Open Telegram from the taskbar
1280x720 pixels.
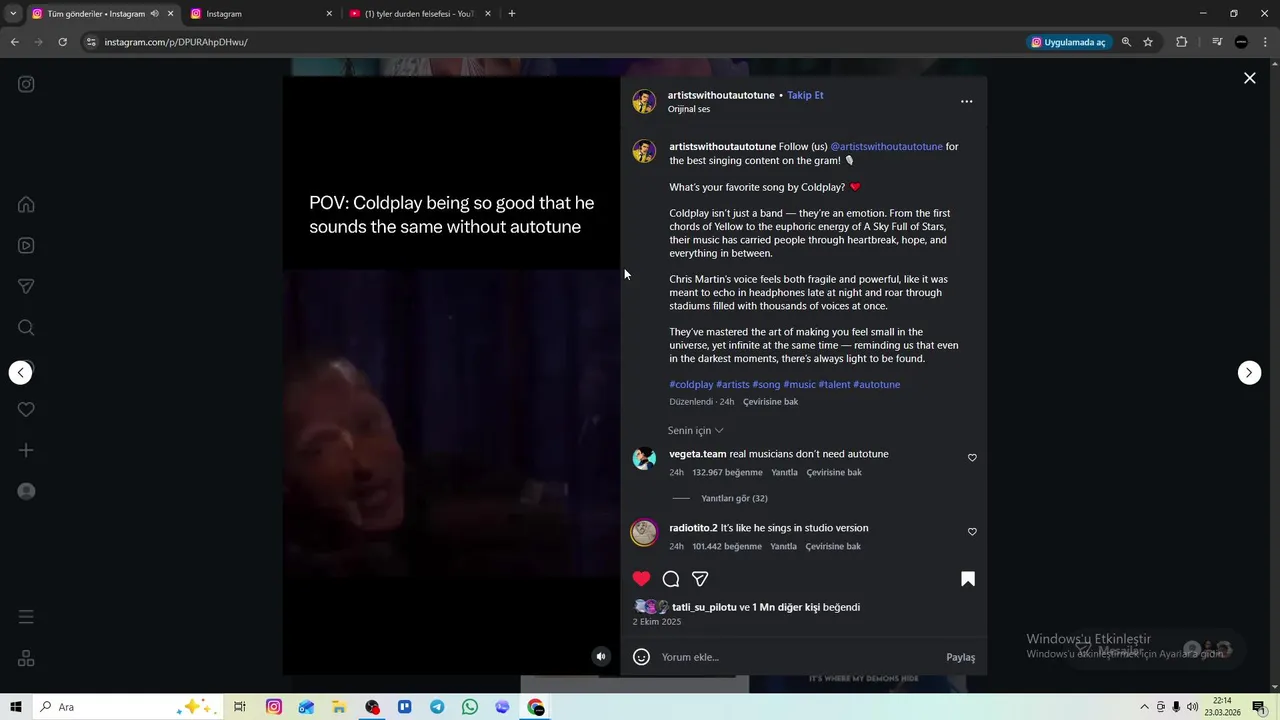click(x=437, y=707)
